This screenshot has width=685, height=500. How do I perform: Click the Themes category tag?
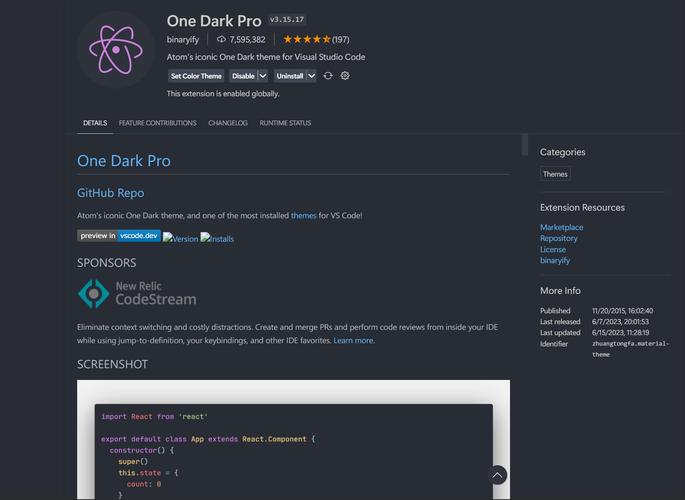(555, 174)
